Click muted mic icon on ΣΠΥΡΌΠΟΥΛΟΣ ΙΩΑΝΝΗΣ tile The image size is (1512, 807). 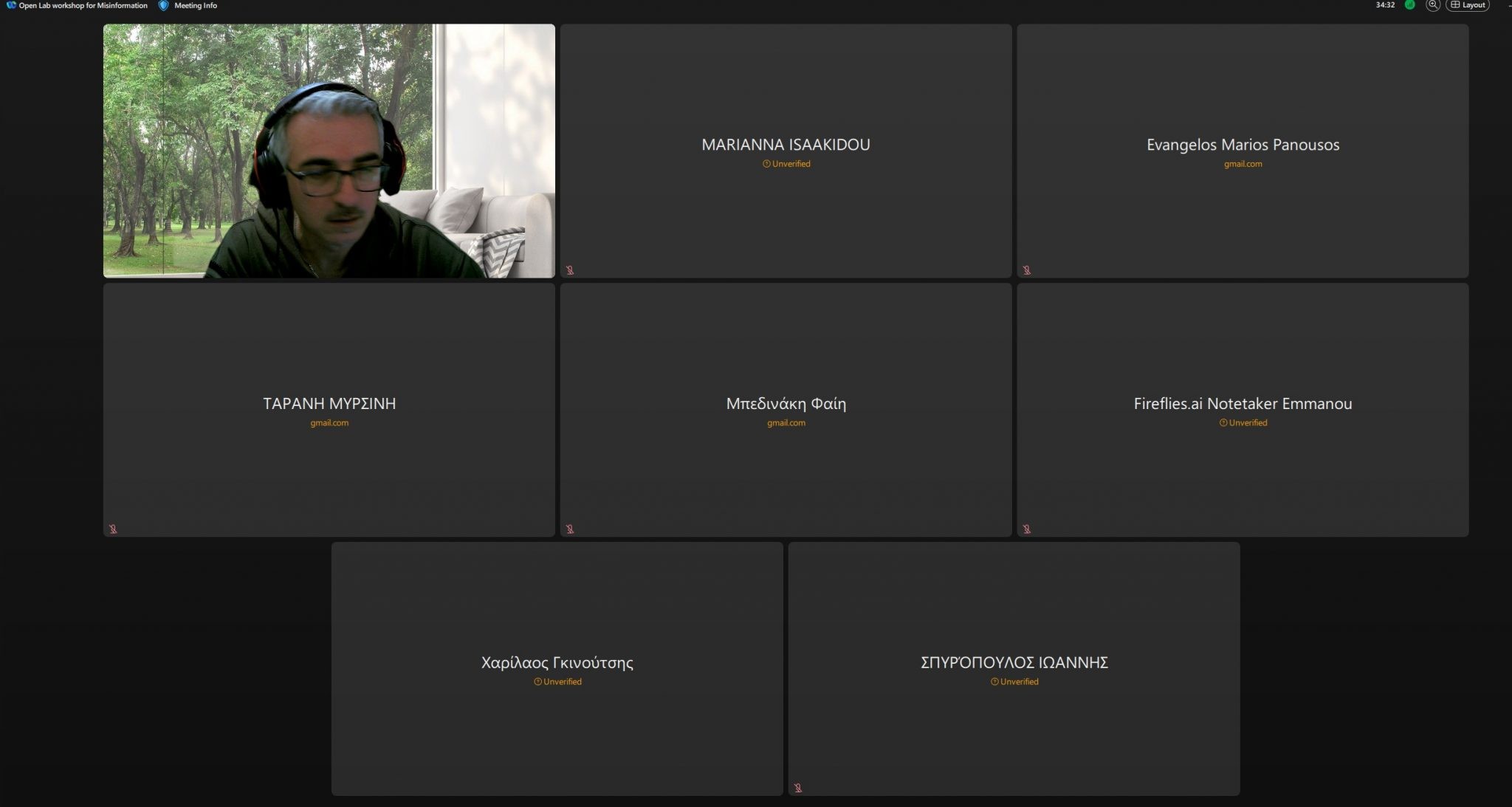[798, 788]
